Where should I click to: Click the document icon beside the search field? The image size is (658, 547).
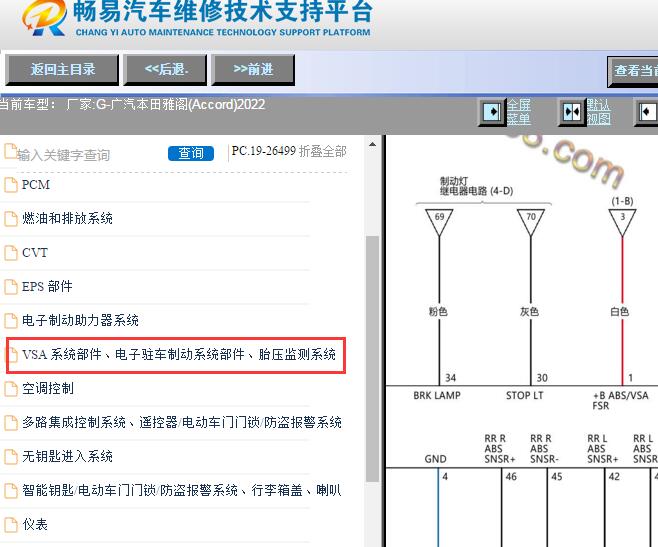10,151
